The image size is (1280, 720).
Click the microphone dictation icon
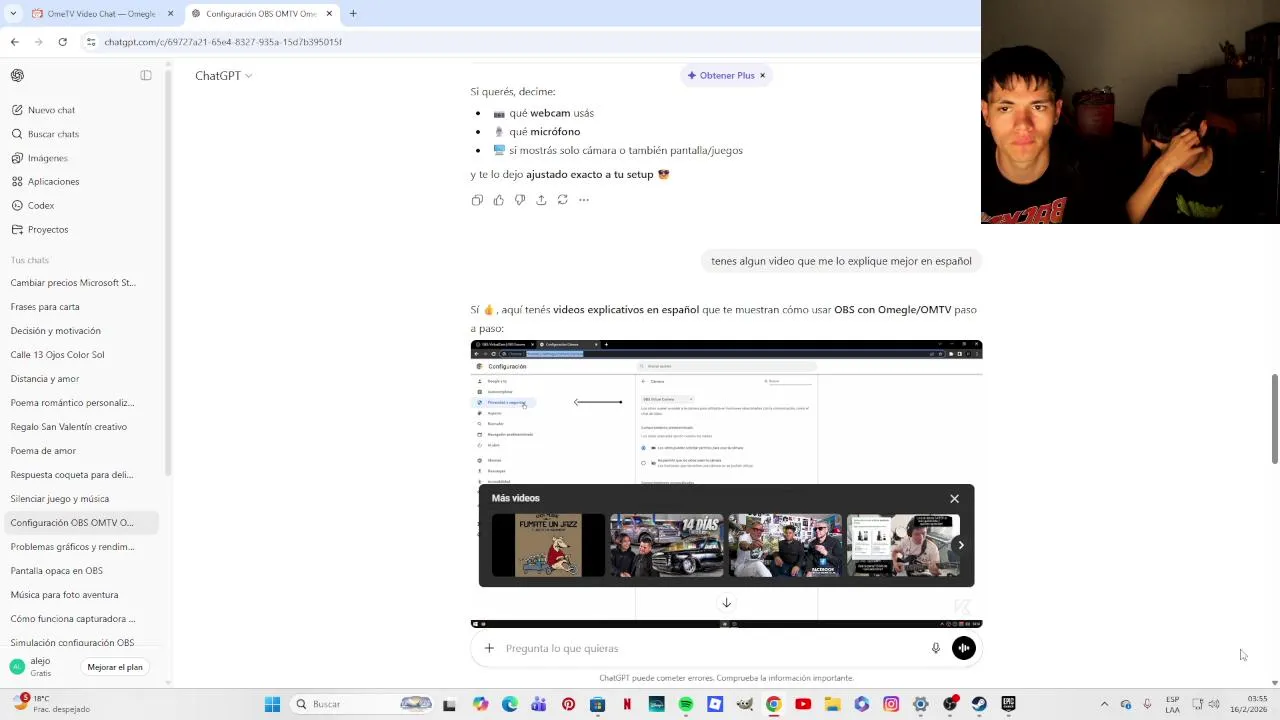click(x=936, y=648)
